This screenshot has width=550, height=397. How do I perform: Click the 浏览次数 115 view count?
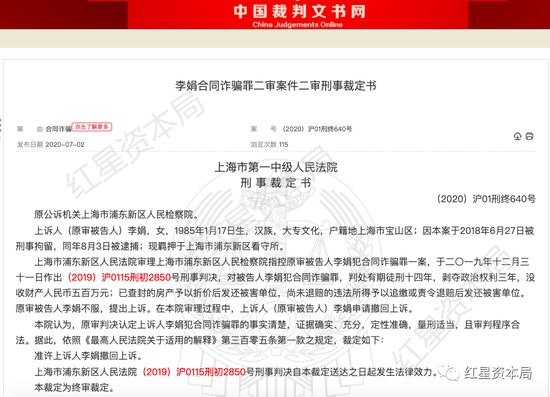click(x=269, y=144)
